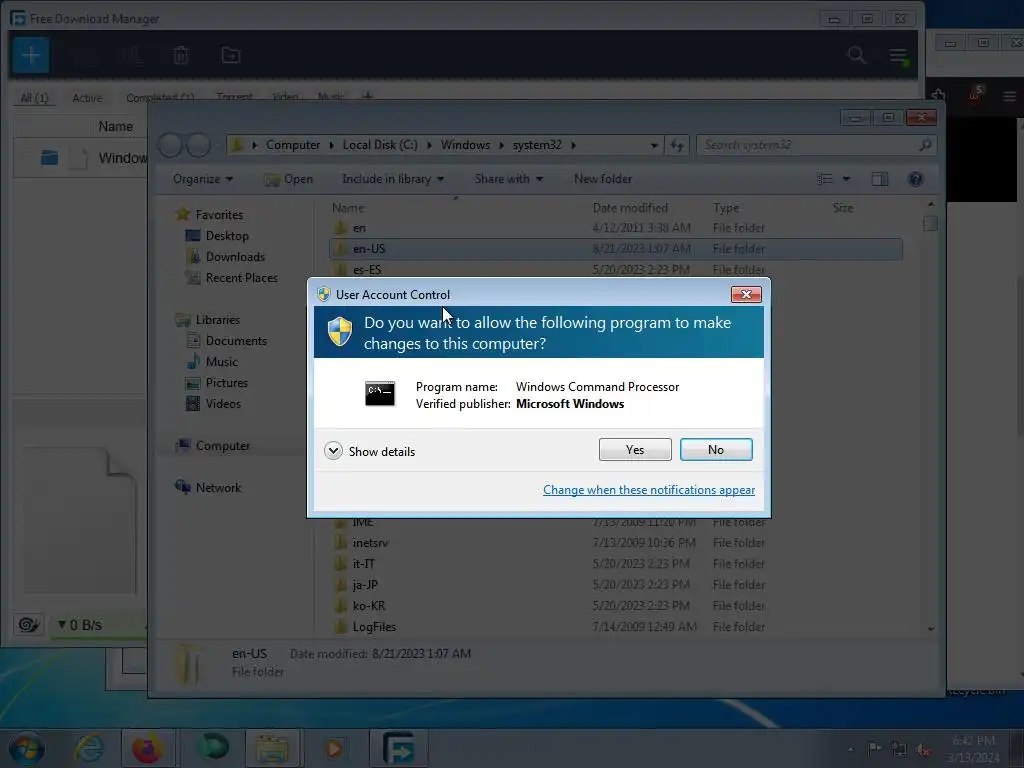Click Open in Explorer toolbar
This screenshot has width=1024, height=768.
coord(289,179)
